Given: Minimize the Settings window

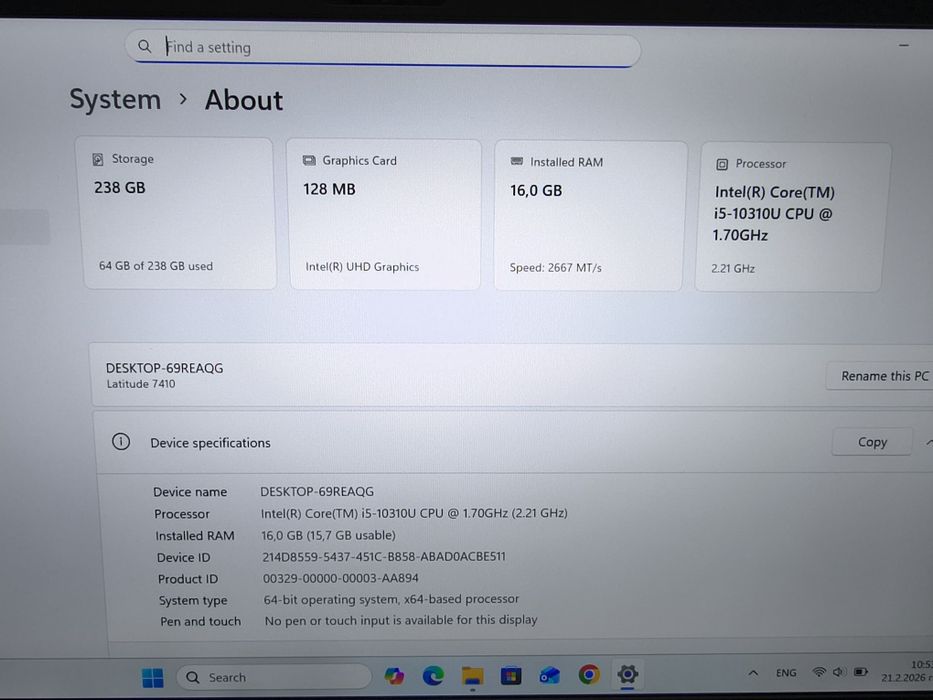Looking at the screenshot, I should point(904,45).
